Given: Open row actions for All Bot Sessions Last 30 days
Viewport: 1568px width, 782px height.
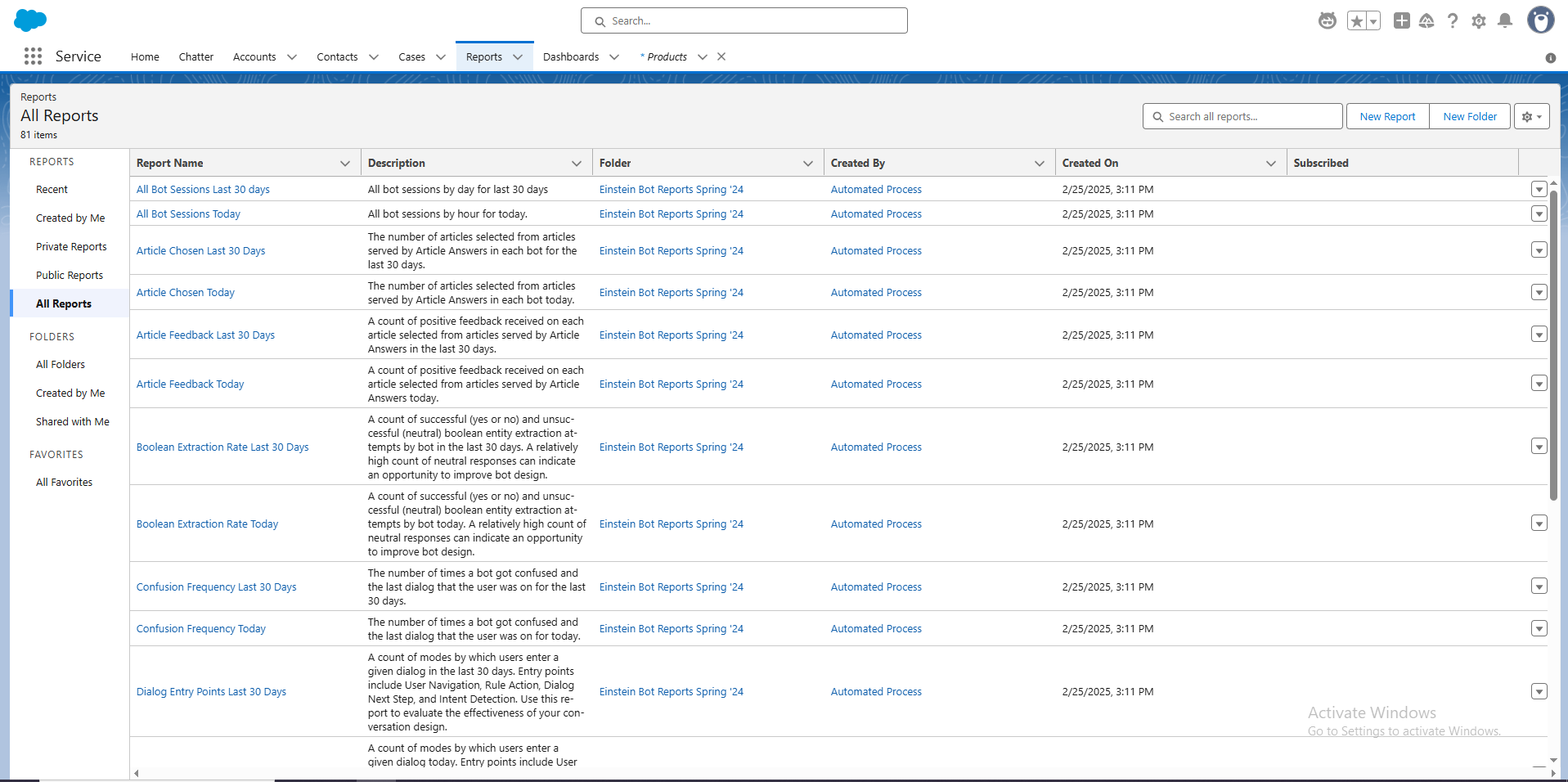Looking at the screenshot, I should [x=1539, y=189].
